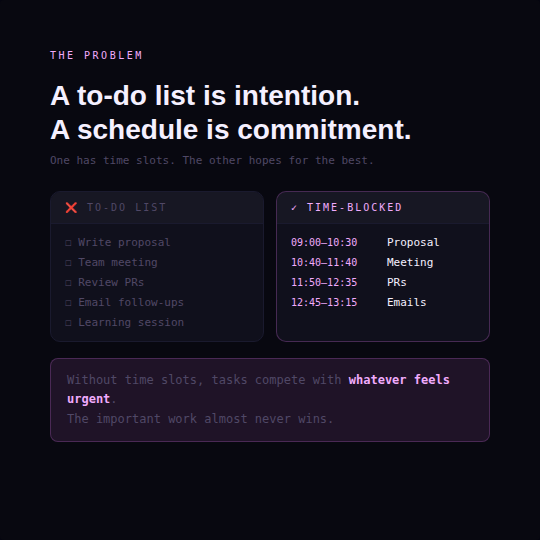The width and height of the screenshot is (540, 540).
Task: Check the Learning session checkbox
Action: pos(68,323)
